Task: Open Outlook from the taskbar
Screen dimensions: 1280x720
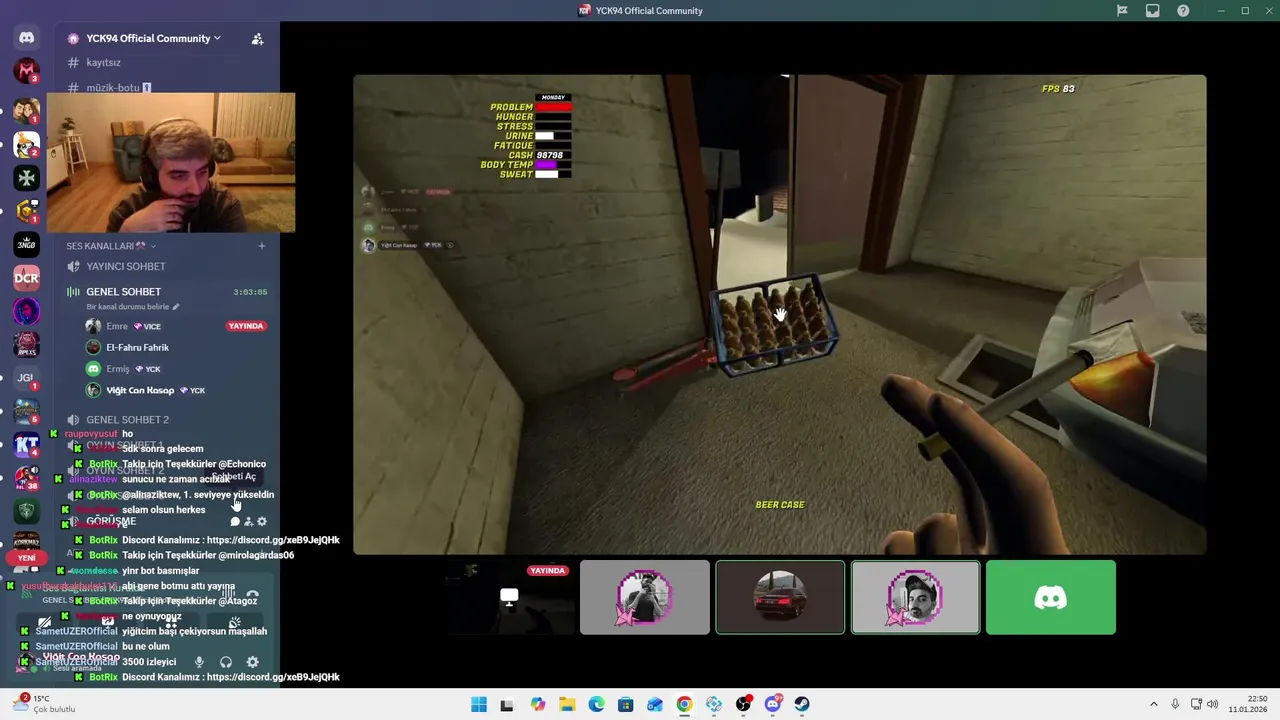Action: pos(655,704)
